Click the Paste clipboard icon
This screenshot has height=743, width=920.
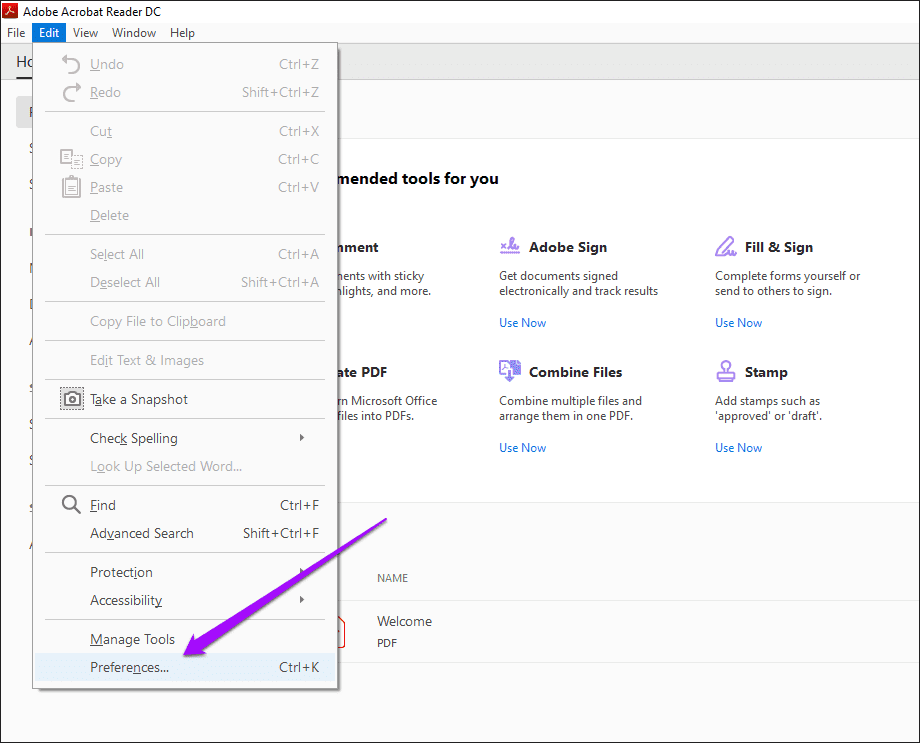coord(71,187)
